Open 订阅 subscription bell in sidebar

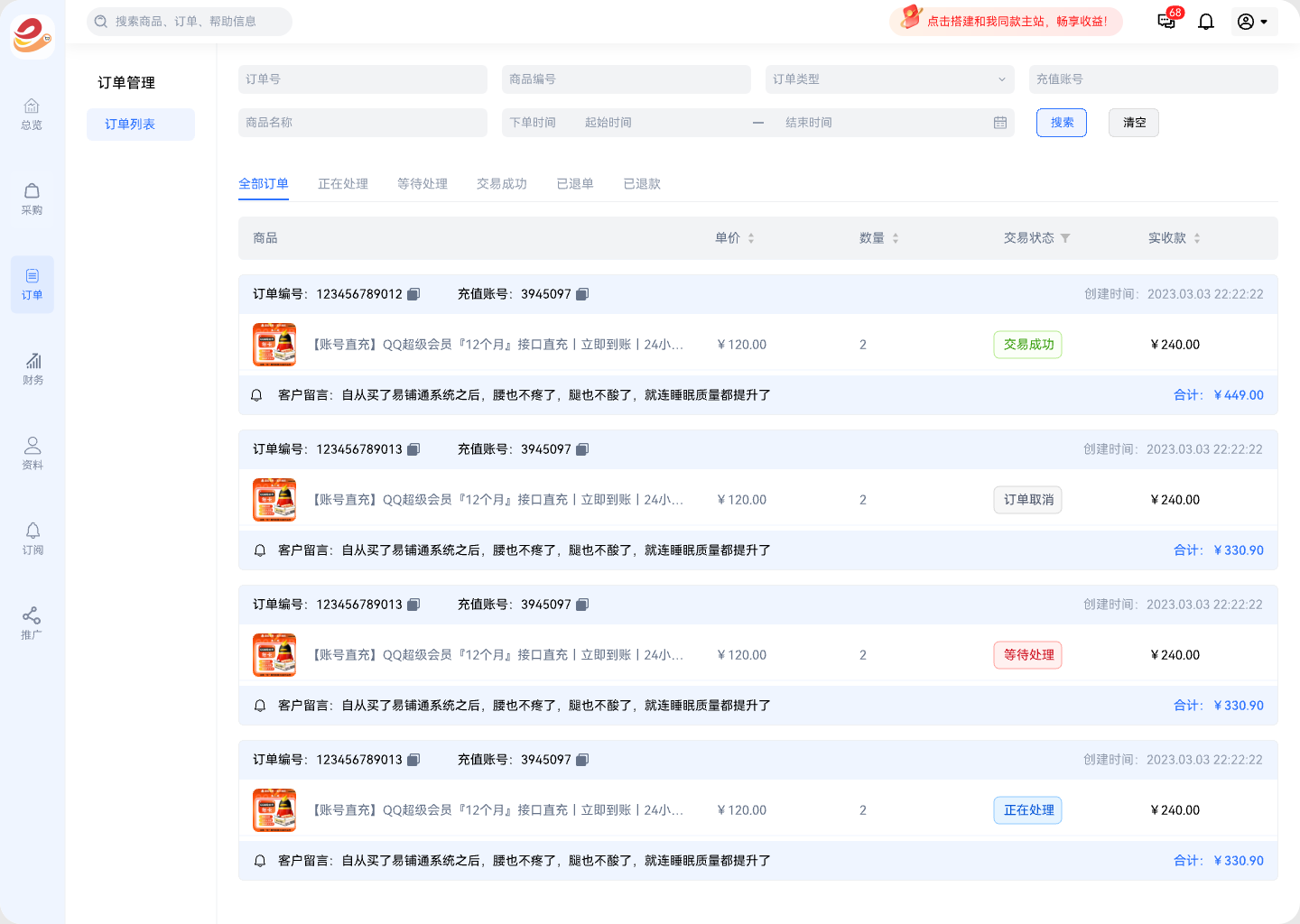click(32, 539)
